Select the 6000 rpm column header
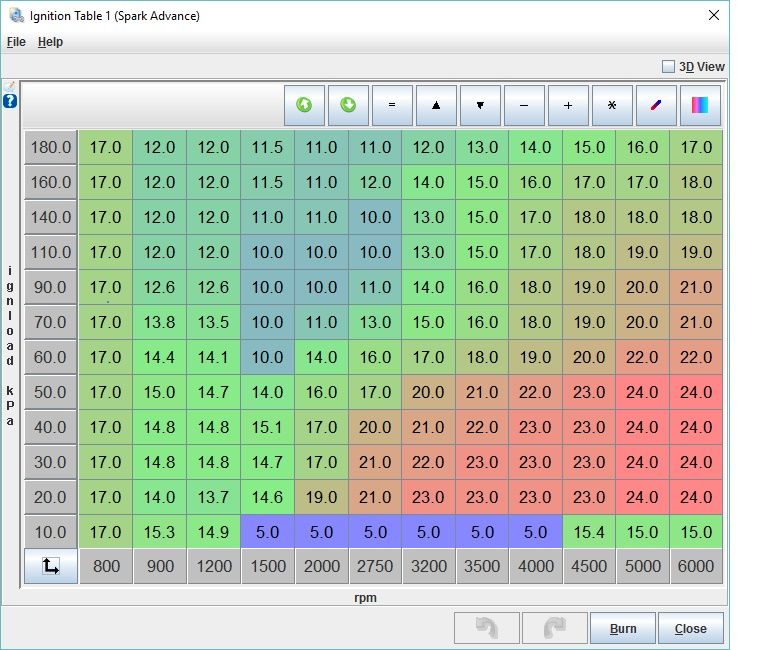This screenshot has width=768, height=650. pos(696,566)
